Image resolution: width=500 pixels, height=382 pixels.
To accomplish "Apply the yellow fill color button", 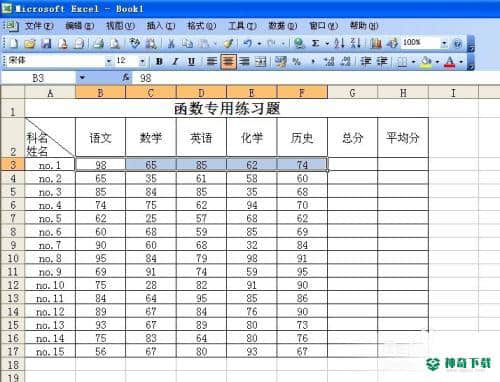I will coord(426,62).
